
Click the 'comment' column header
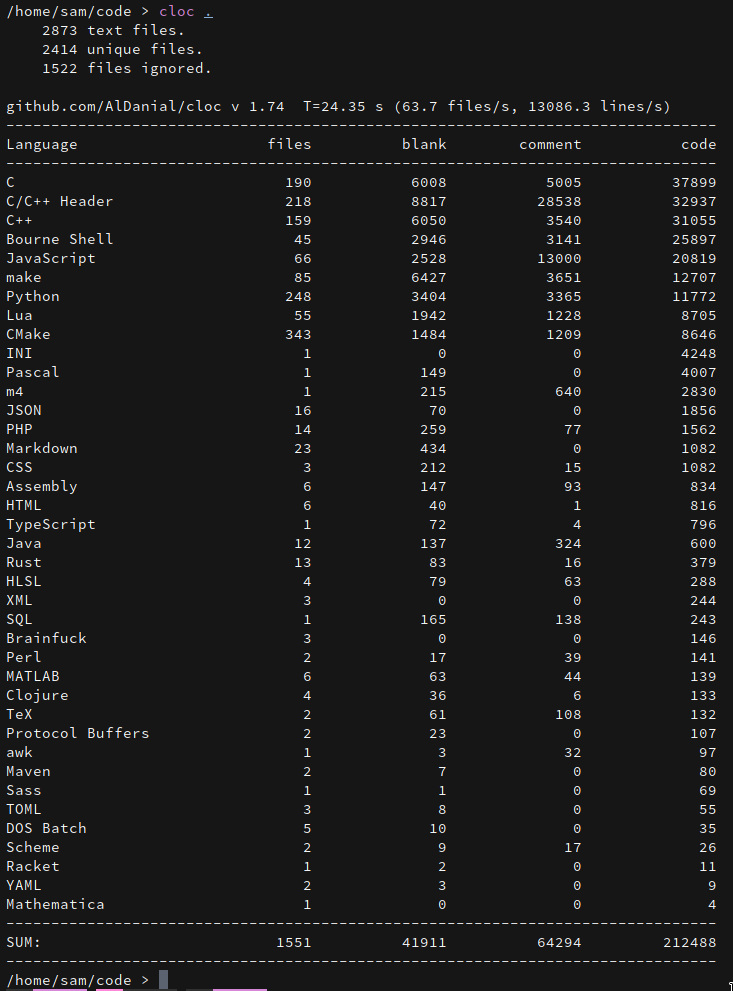(550, 144)
